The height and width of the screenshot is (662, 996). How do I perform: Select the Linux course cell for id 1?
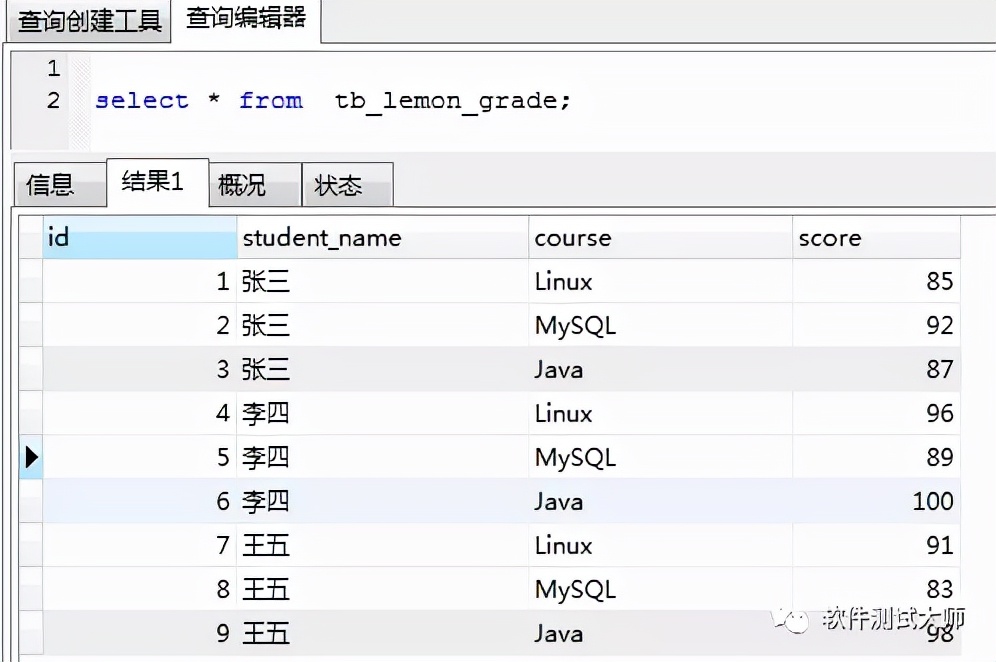point(660,282)
